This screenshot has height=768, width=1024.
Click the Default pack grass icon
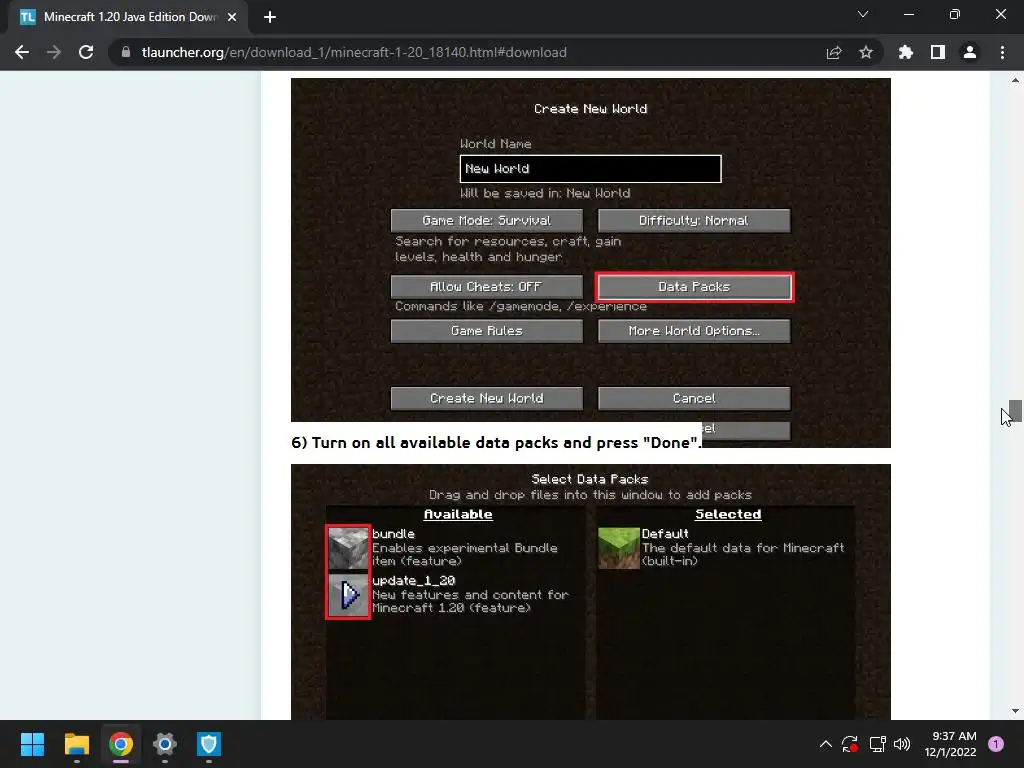[x=618, y=549]
